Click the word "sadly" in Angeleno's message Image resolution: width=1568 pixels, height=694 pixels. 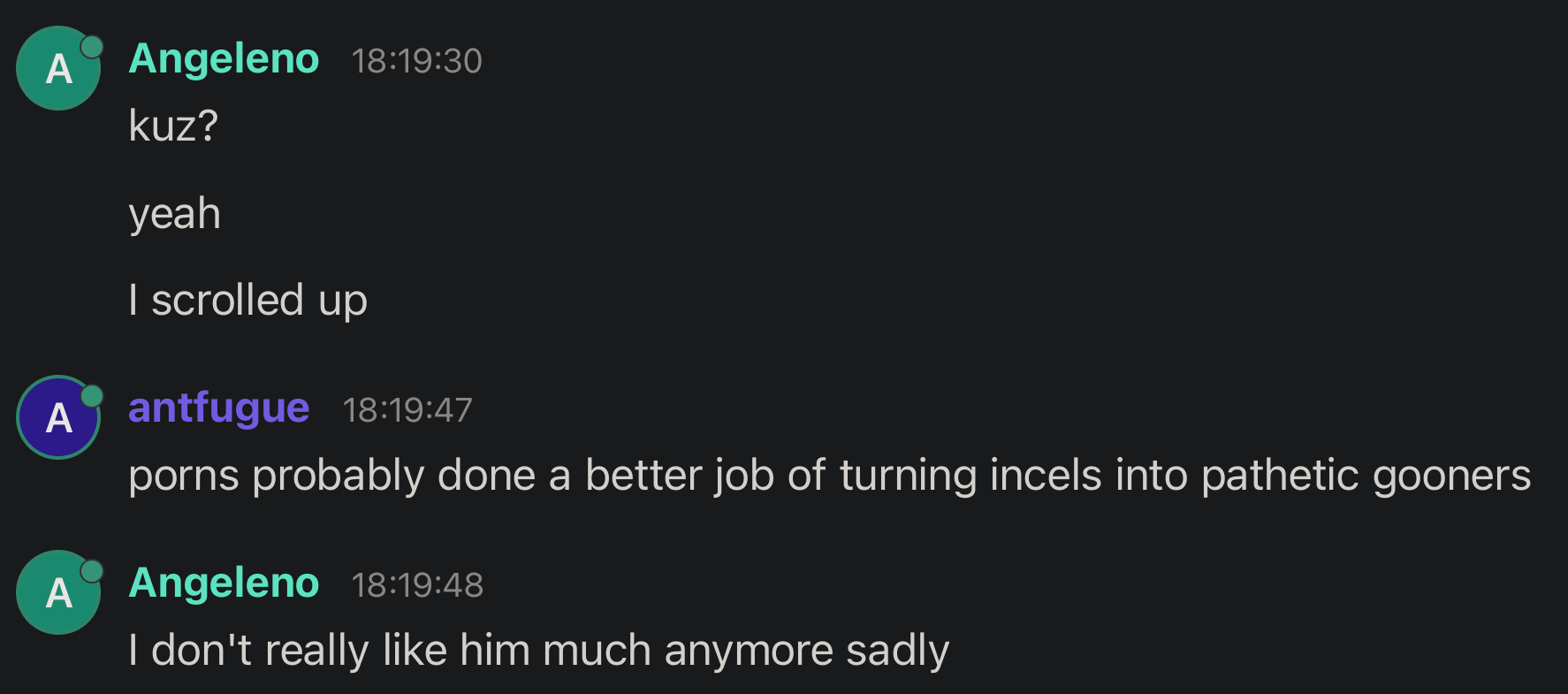click(897, 651)
